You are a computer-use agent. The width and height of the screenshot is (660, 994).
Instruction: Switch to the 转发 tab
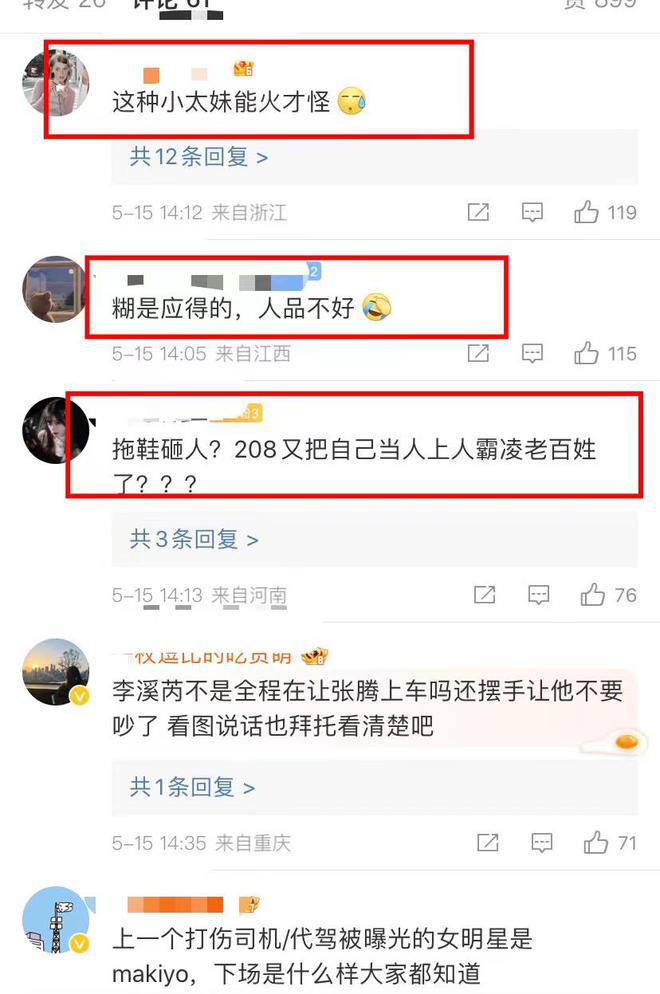[63, 5]
